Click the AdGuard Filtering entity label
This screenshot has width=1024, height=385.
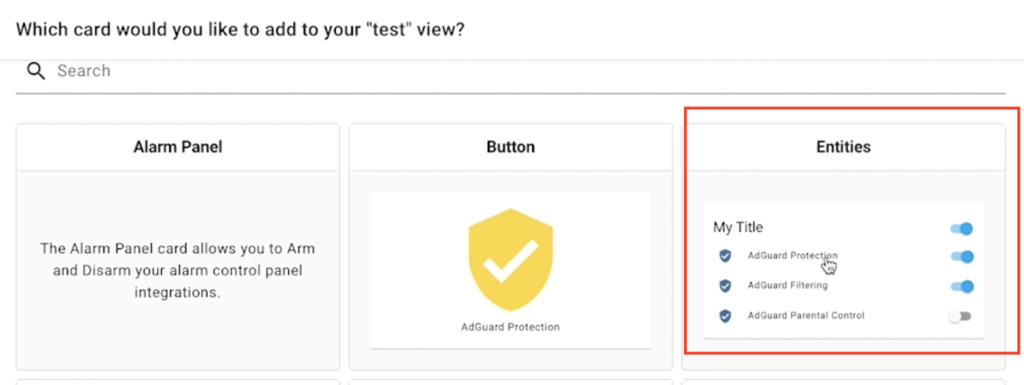(788, 286)
